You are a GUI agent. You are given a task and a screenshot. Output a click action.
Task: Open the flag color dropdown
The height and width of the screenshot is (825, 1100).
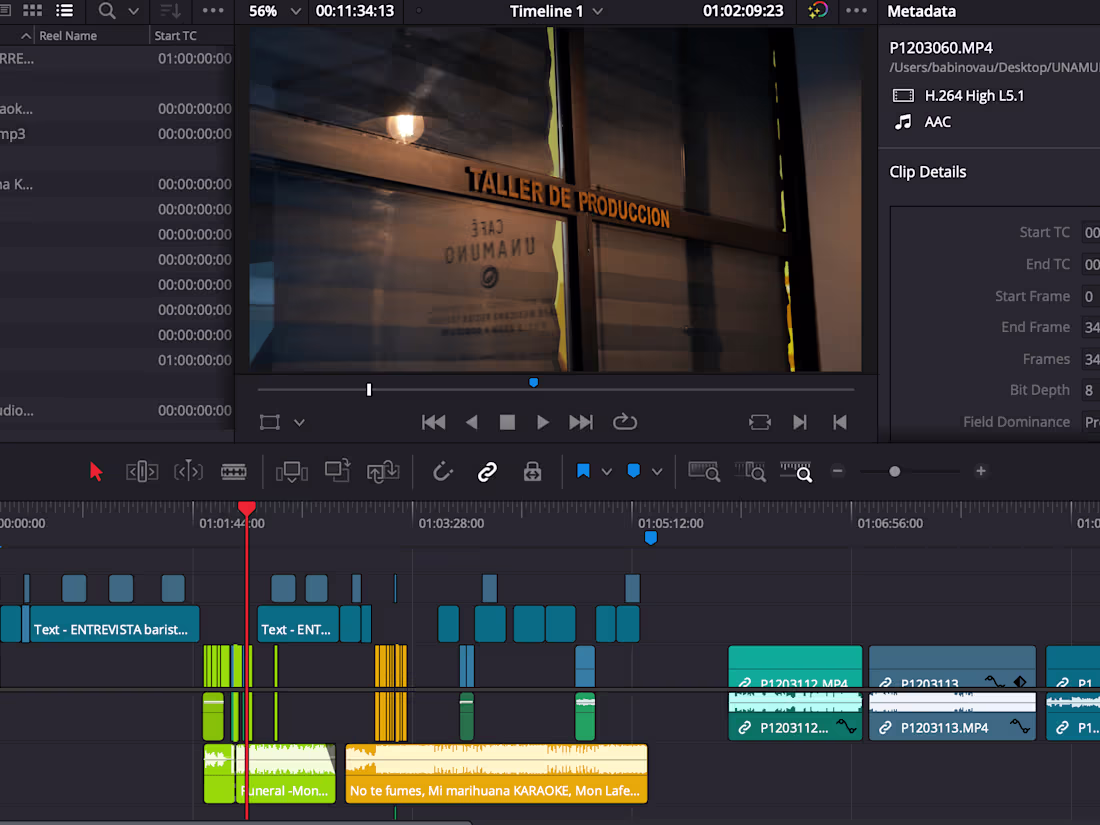(x=607, y=470)
